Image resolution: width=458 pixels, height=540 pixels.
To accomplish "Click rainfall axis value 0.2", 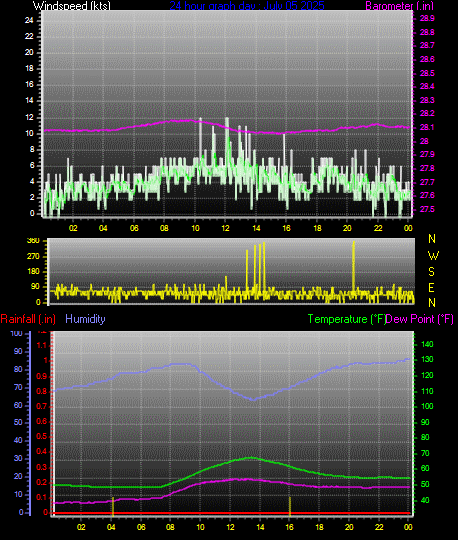I will (42, 482).
